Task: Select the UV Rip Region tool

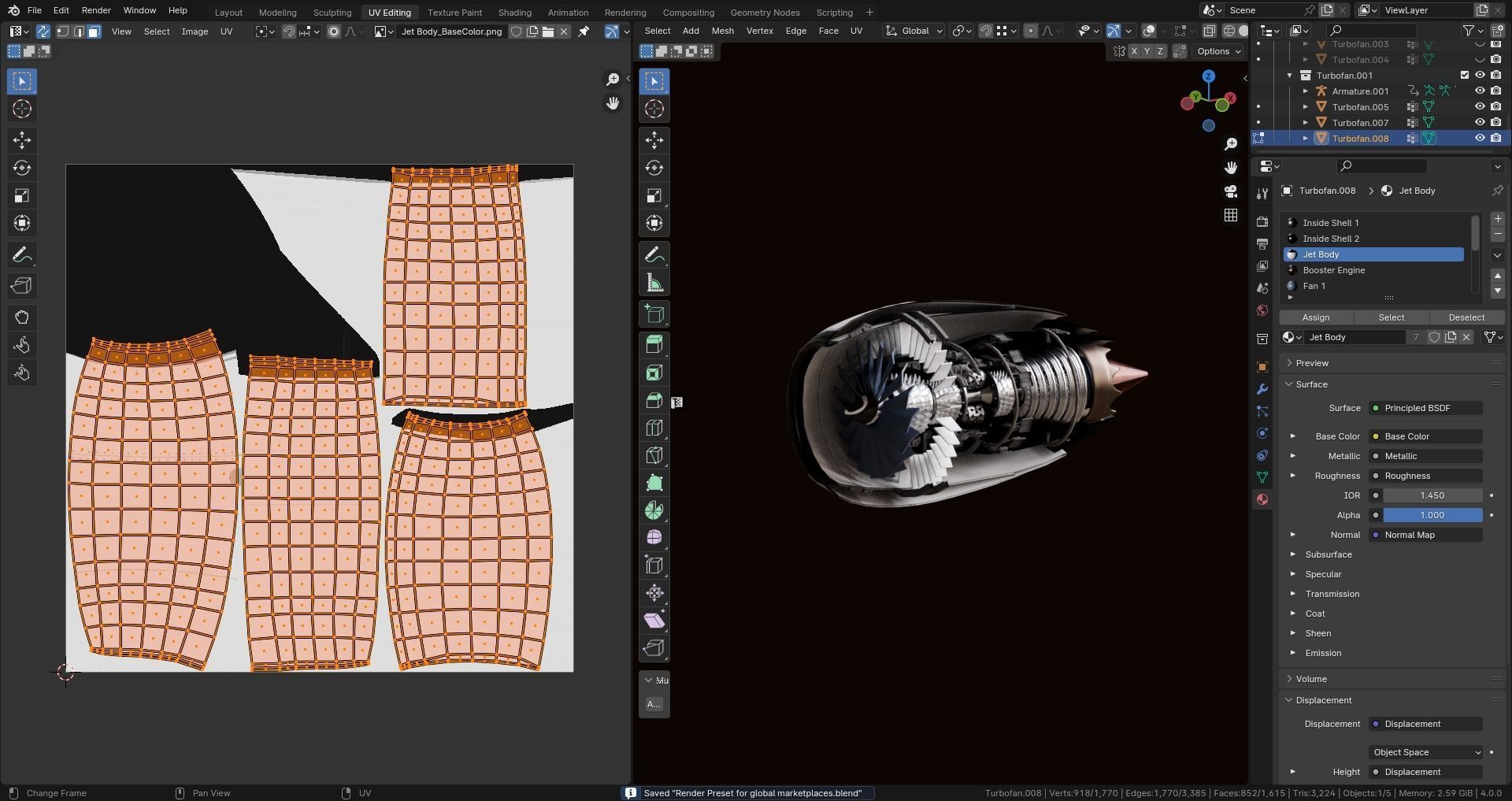Action: 22,286
